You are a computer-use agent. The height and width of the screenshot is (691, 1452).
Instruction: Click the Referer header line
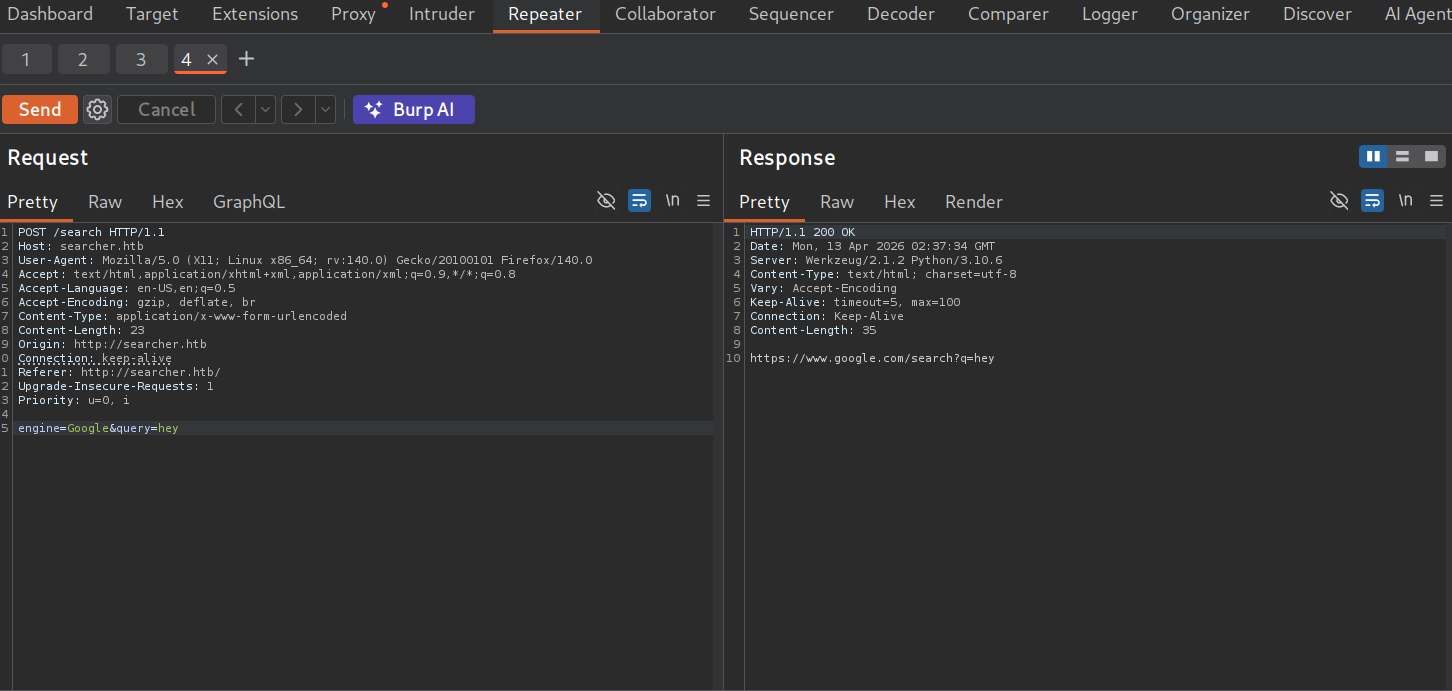tap(119, 372)
